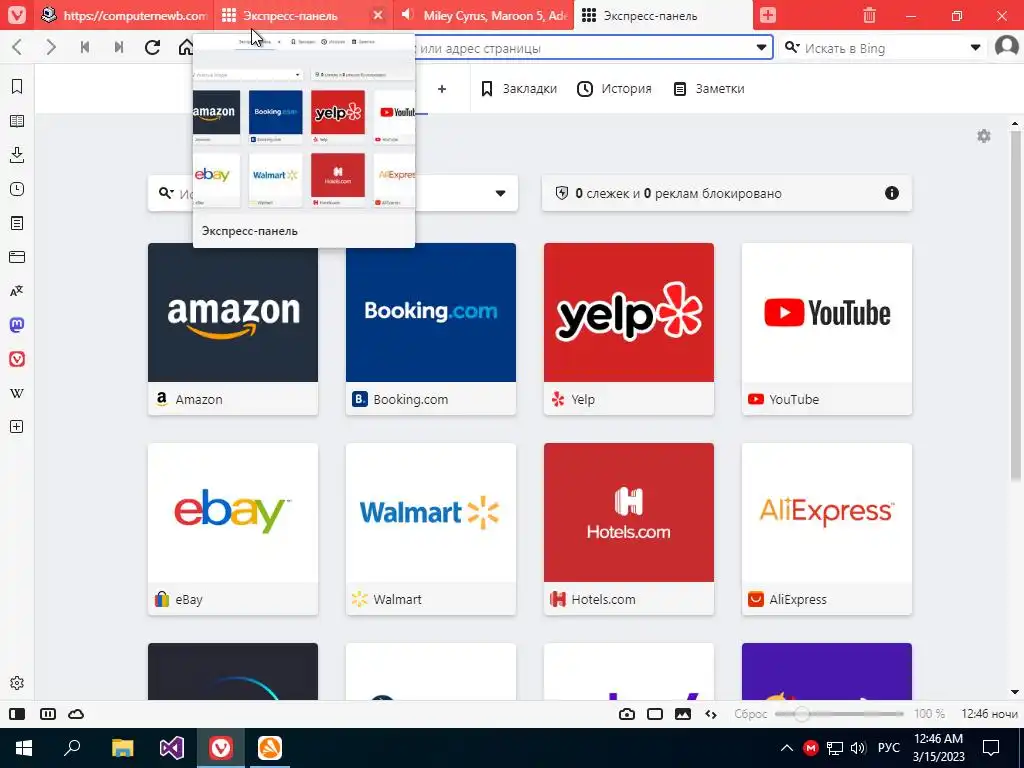Image resolution: width=1024 pixels, height=768 pixels.
Task: Toggle tab tiling in status bar
Action: coord(48,714)
